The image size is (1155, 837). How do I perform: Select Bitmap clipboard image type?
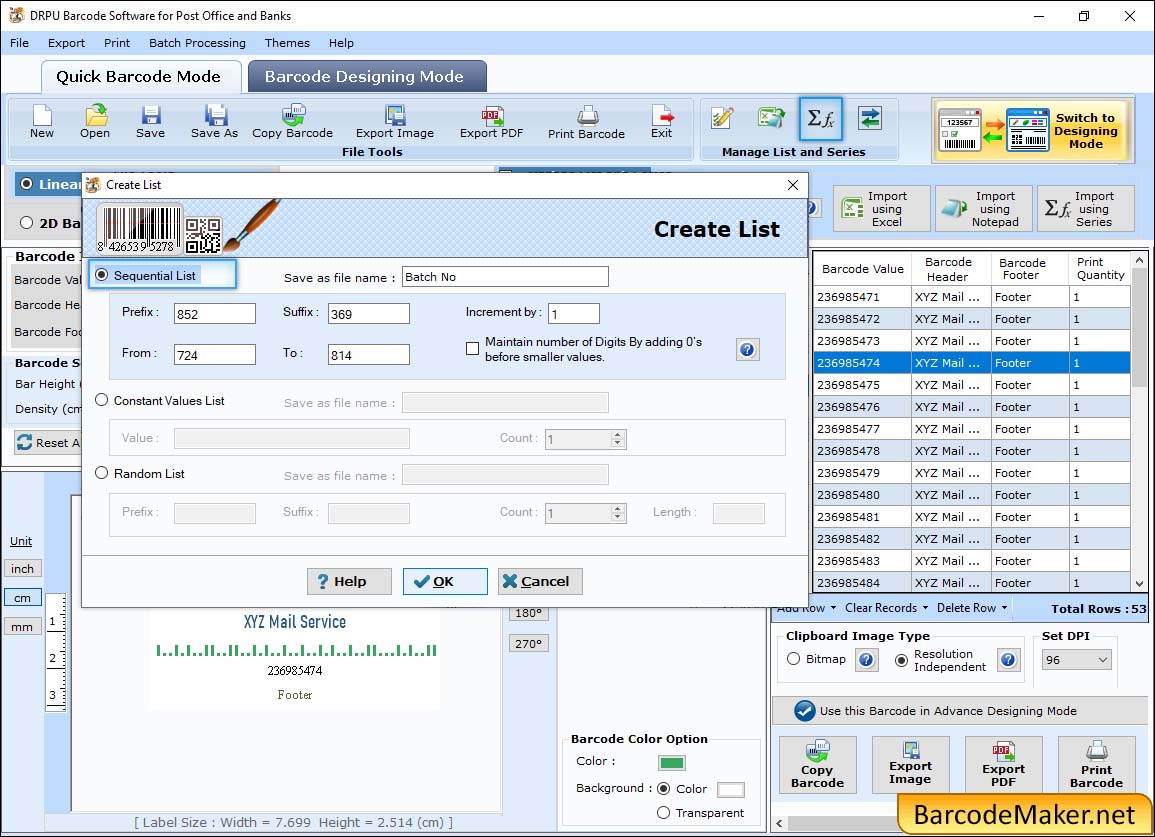click(x=793, y=659)
